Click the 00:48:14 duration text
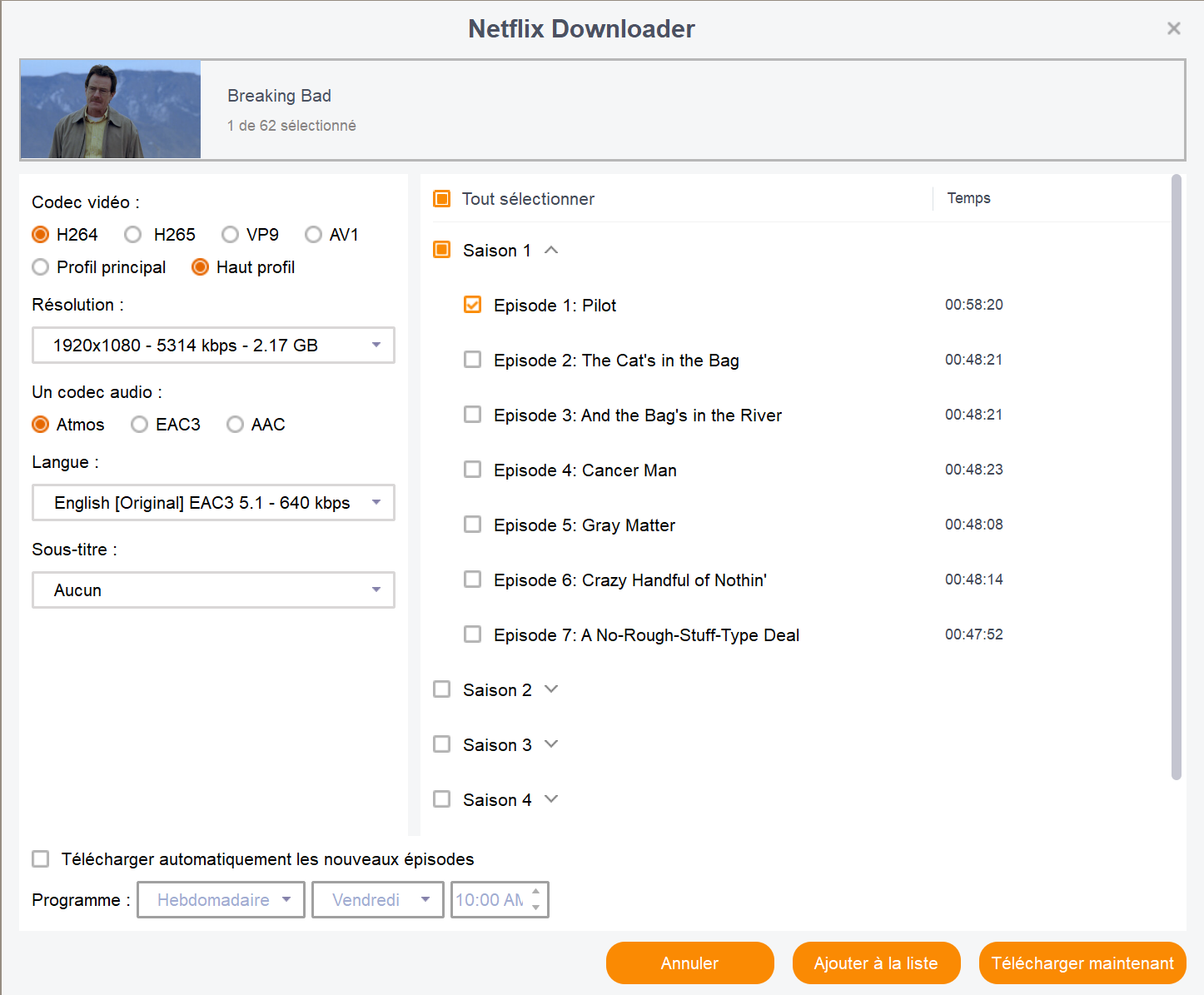 974,580
